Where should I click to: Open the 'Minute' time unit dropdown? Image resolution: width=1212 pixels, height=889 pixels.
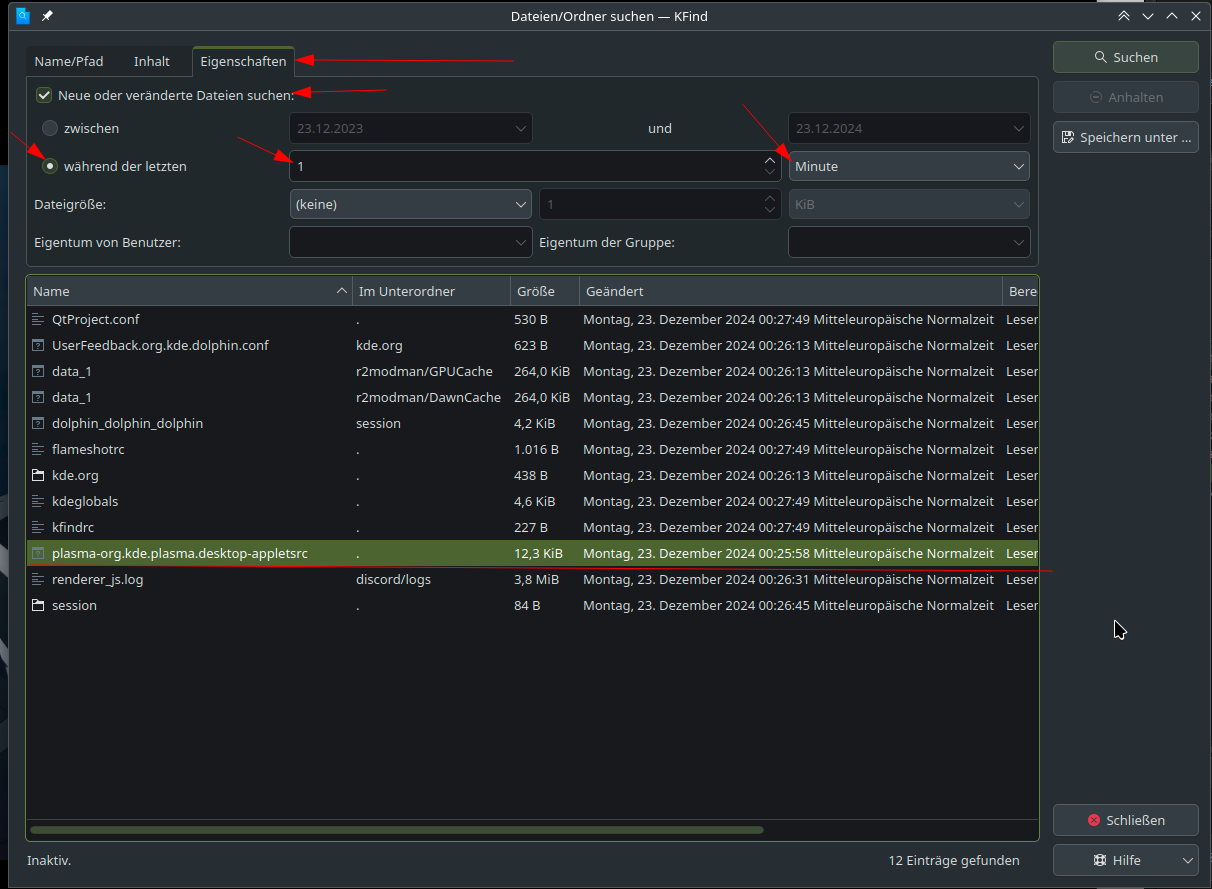pos(909,166)
